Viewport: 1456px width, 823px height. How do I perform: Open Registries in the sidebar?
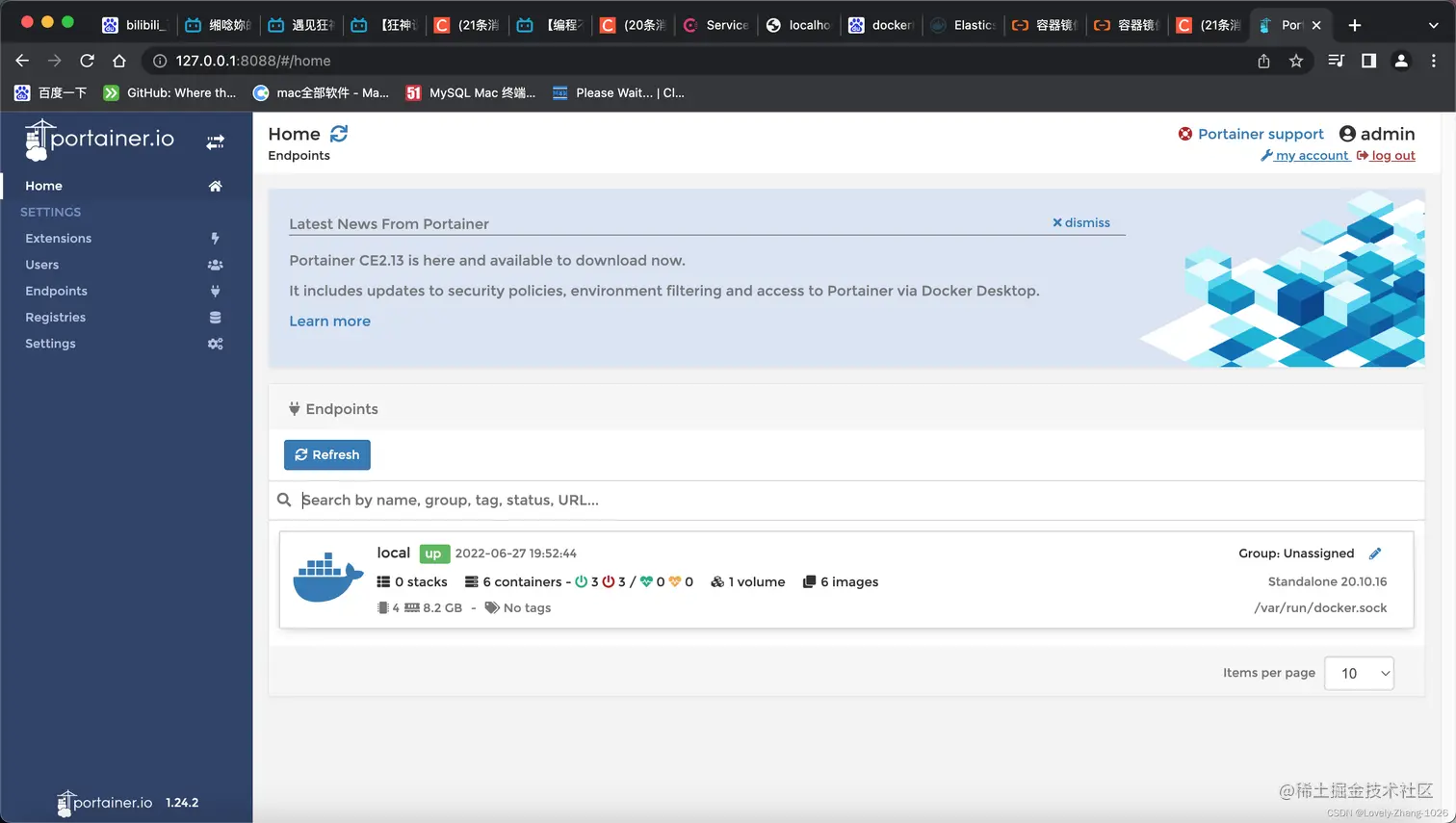(55, 318)
